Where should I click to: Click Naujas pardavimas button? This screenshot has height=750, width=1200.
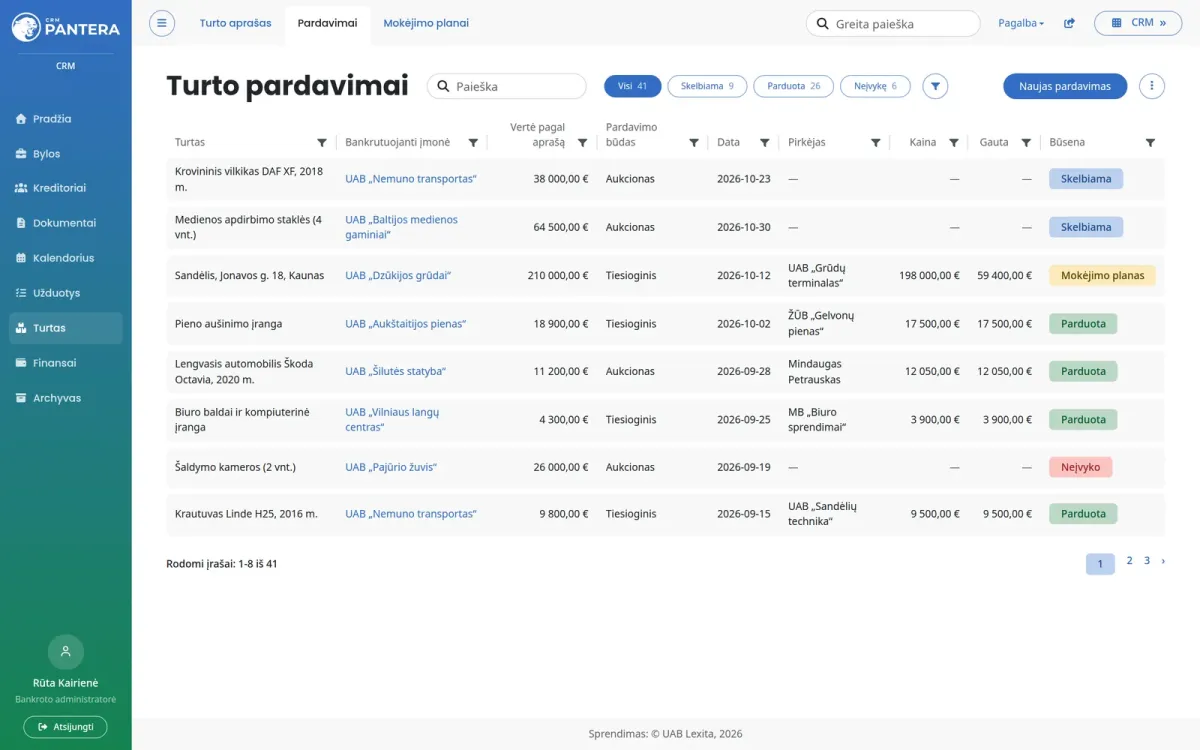[x=1065, y=86]
